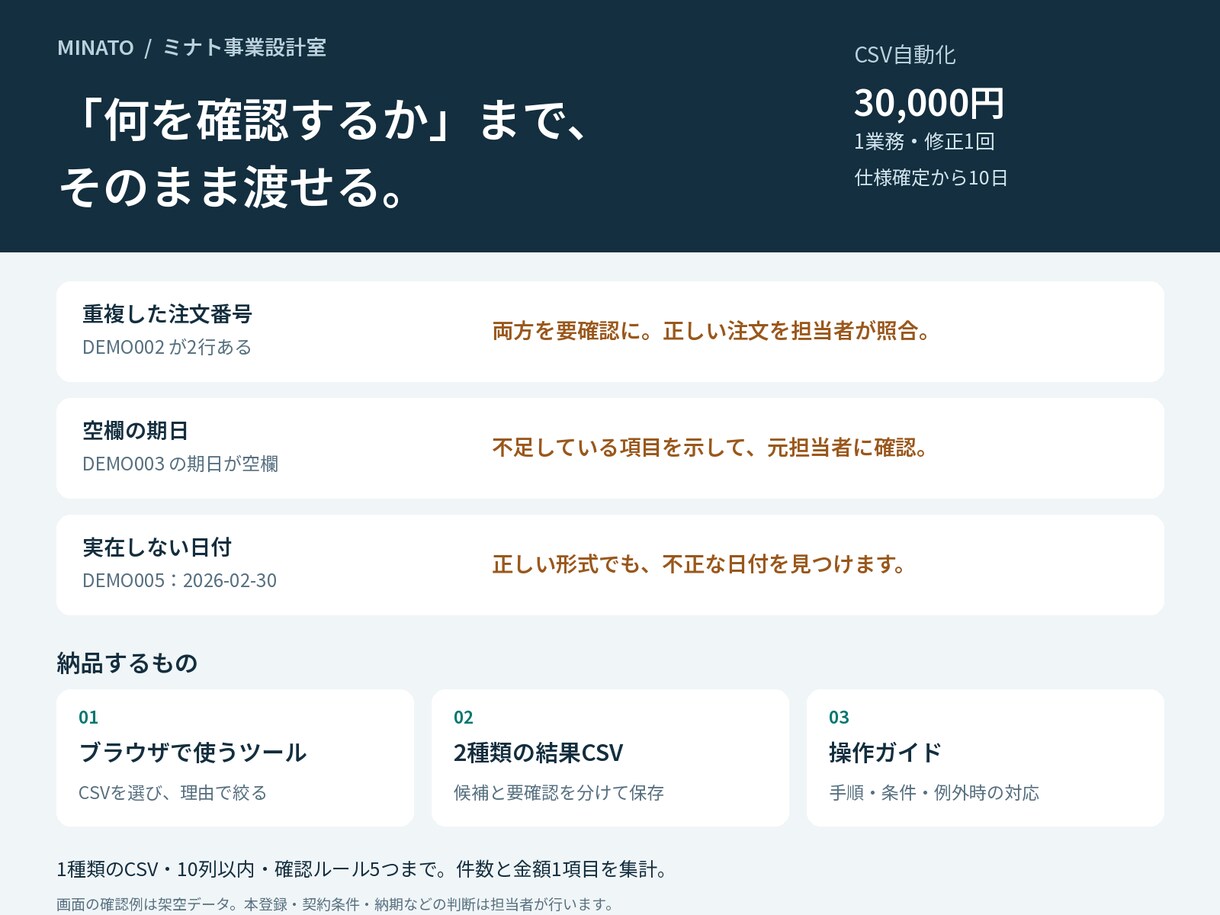This screenshot has height=915, width=1220.
Task: Click the 1業務・修正1回 text
Action: [924, 141]
